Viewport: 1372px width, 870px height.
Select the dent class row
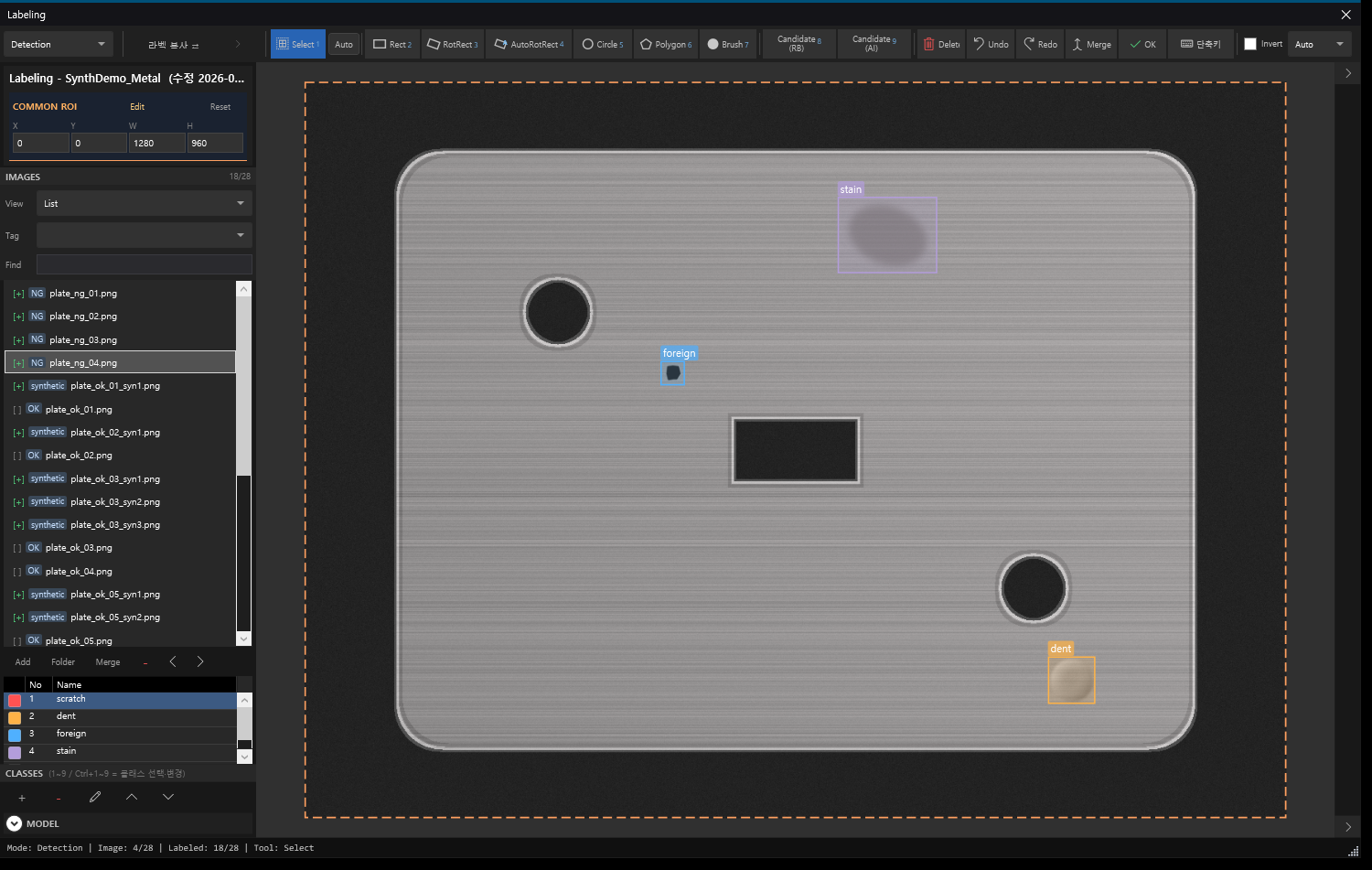(x=121, y=716)
